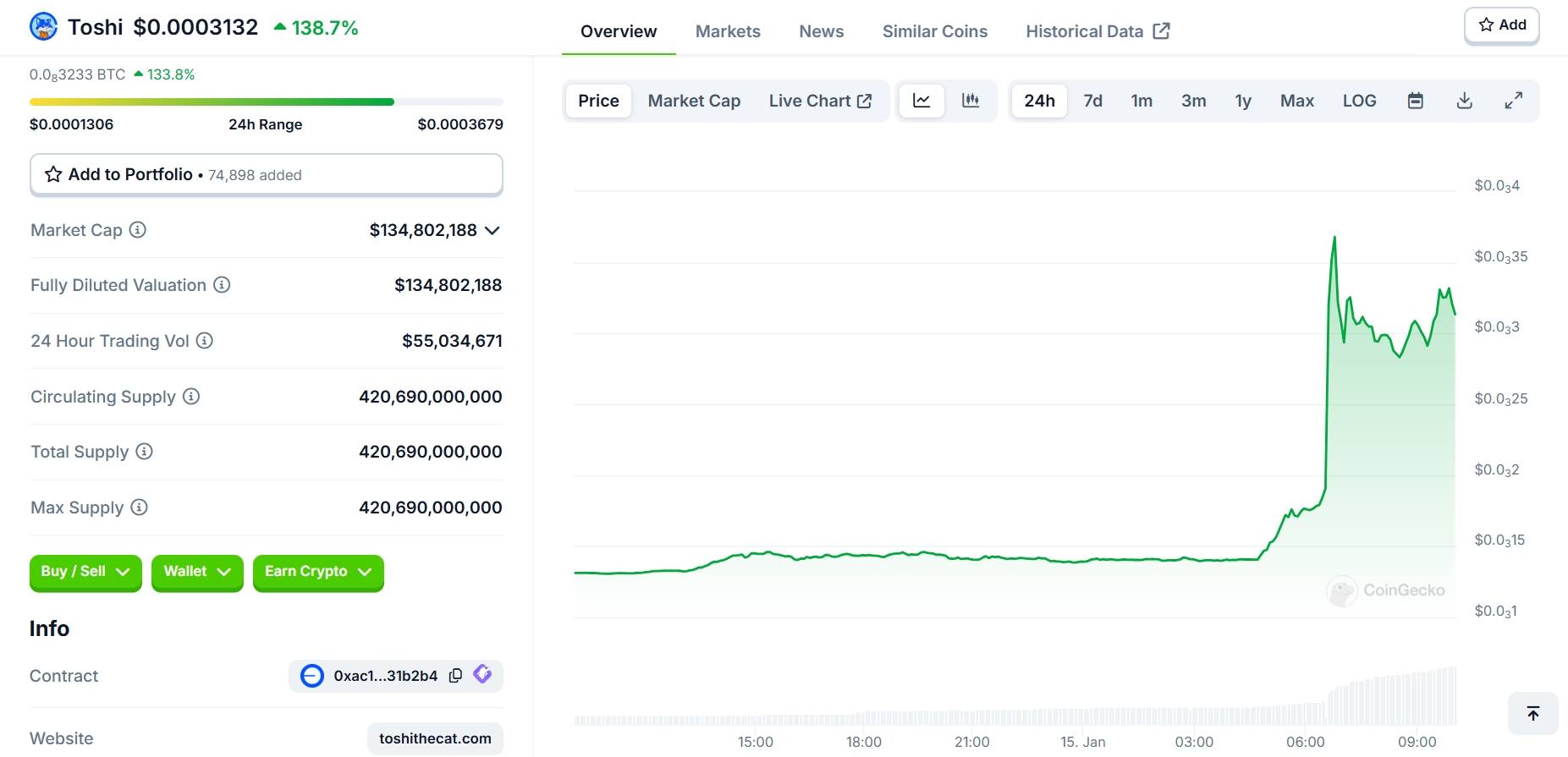
Task: Set chart range to 7d
Action: (x=1092, y=101)
